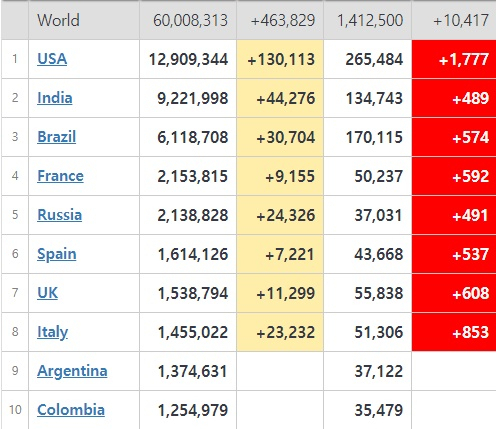
Task: Select India total cases 9,221,998 cell
Action: coord(188,98)
